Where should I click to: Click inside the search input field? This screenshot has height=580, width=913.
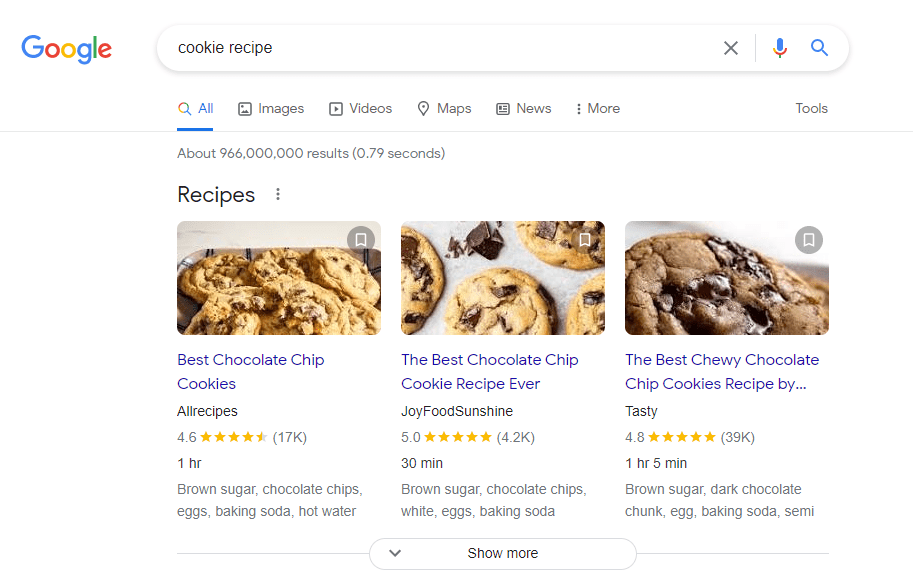(x=400, y=47)
